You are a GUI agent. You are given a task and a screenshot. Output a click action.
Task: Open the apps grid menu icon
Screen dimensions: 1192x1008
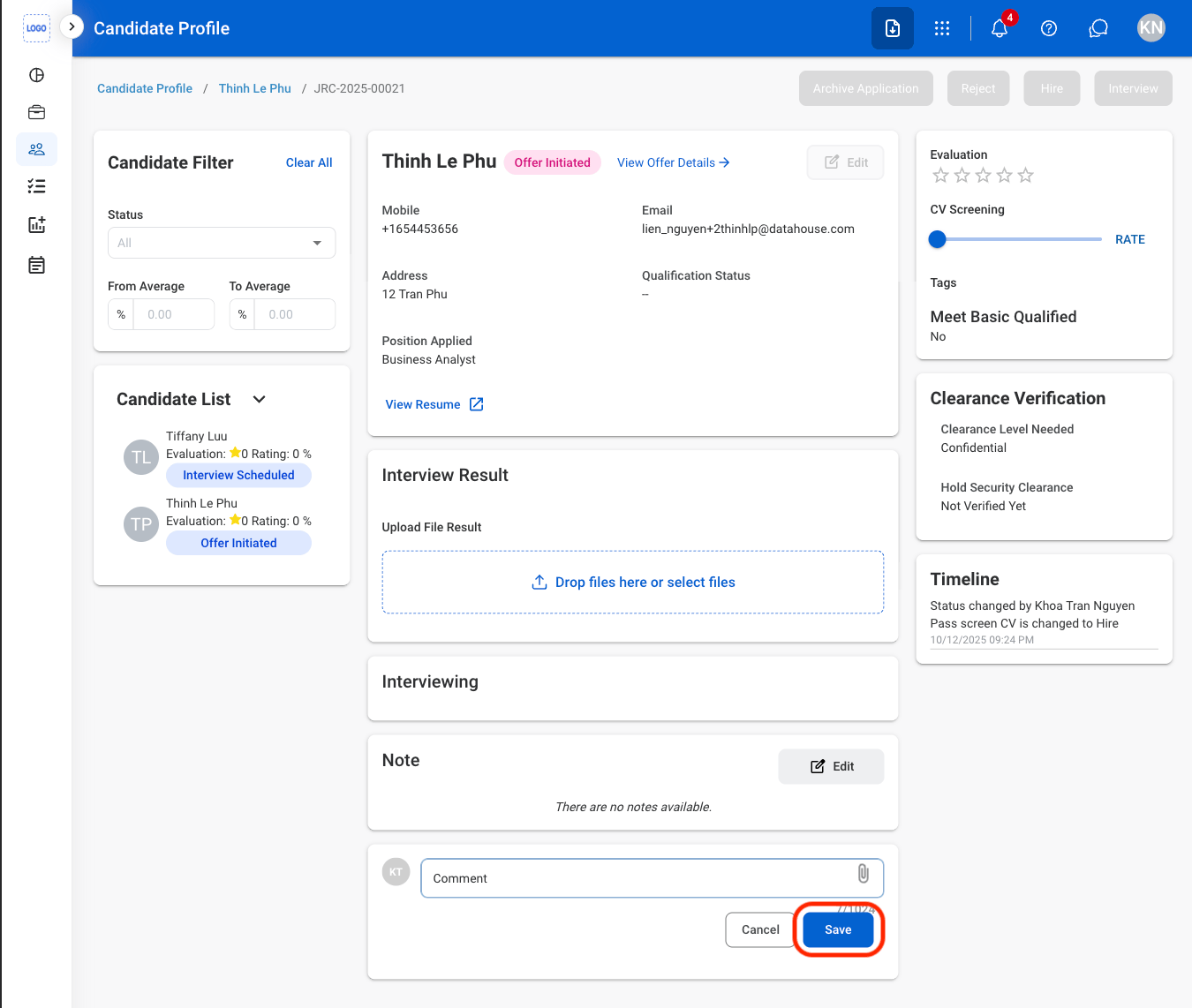tap(942, 28)
